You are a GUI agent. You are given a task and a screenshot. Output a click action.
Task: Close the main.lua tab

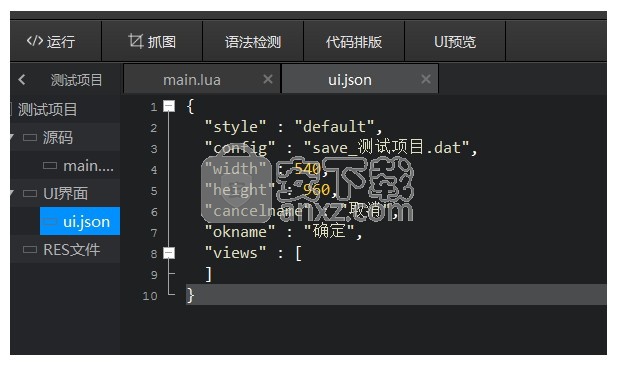(268, 79)
